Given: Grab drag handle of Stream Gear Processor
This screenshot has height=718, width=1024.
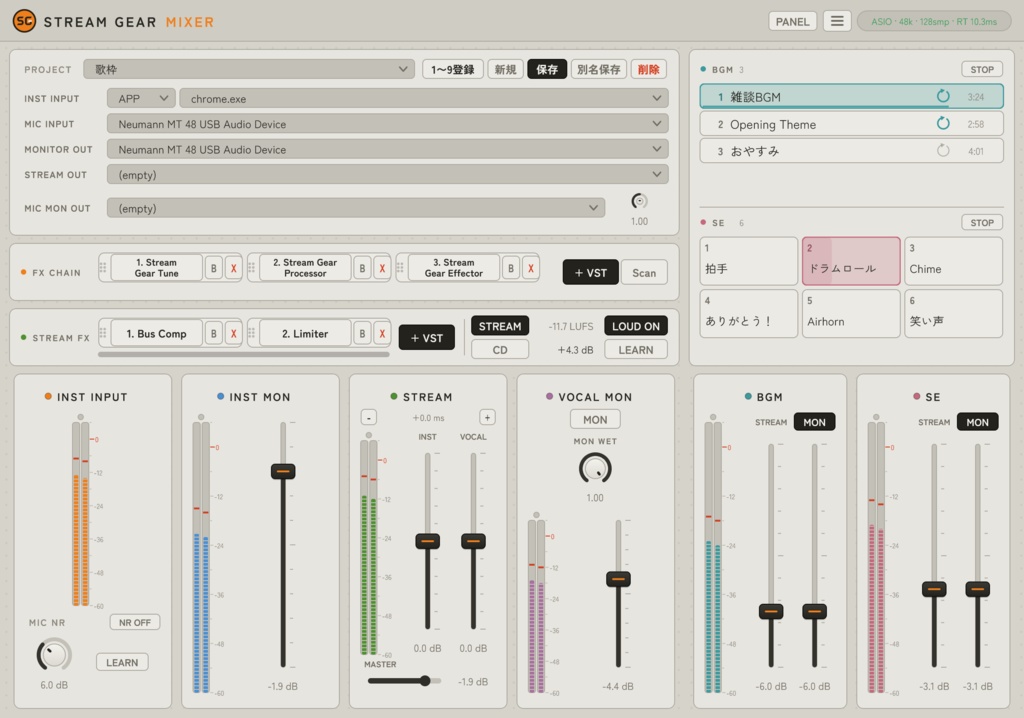Looking at the screenshot, I should [251, 268].
